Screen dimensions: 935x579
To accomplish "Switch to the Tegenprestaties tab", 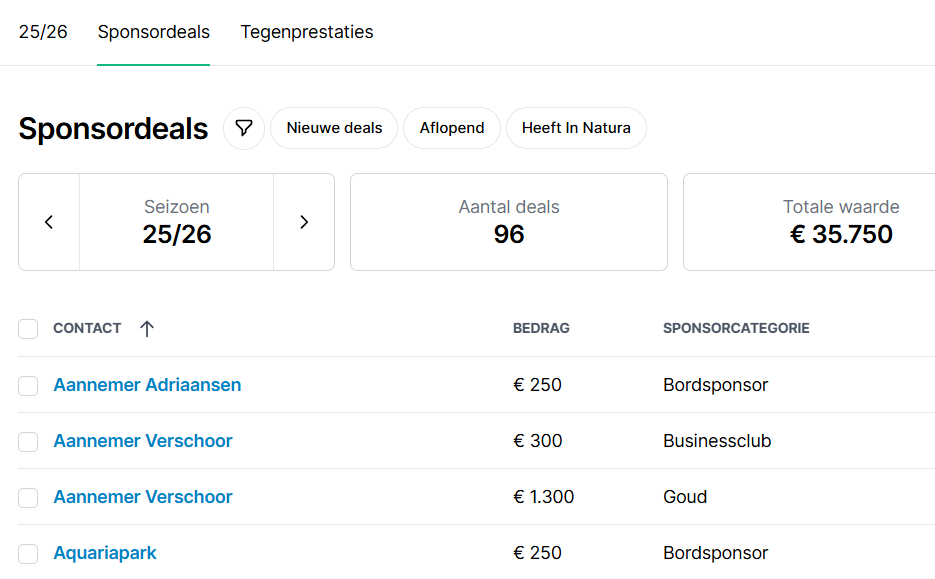I will [x=307, y=32].
